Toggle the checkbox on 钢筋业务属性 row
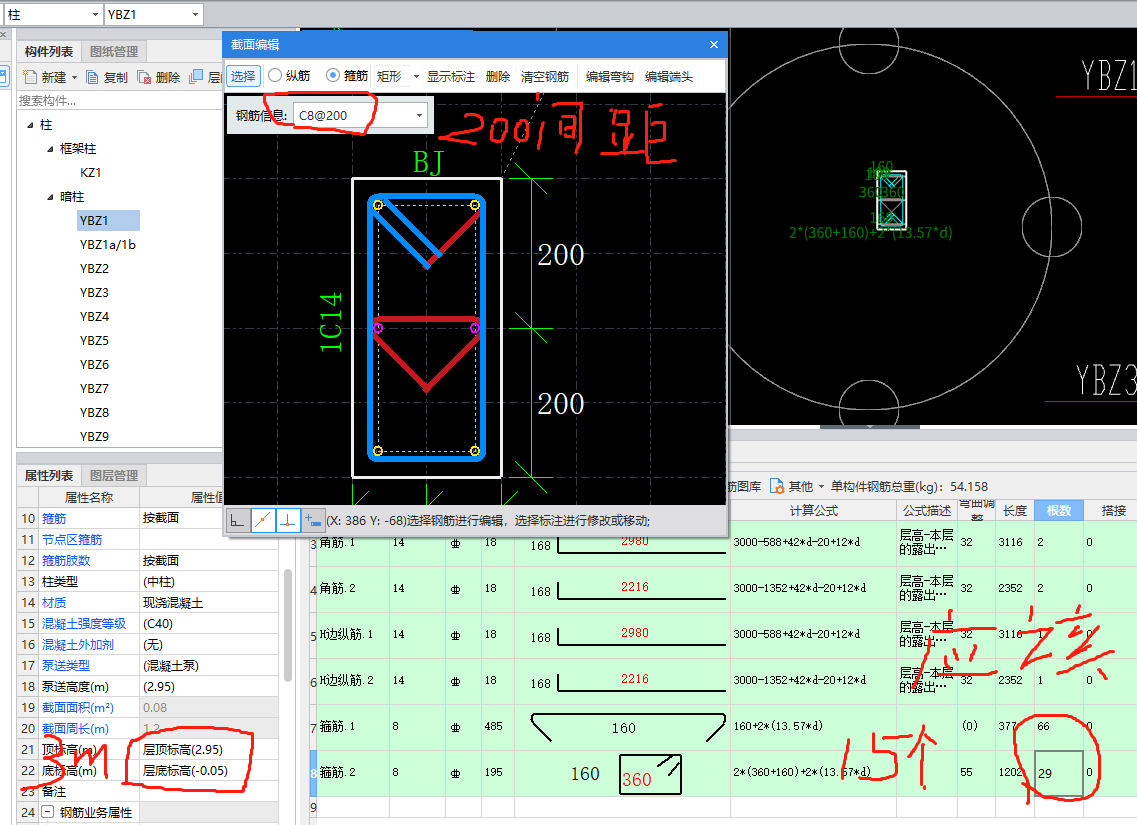This screenshot has width=1137, height=825. point(47,812)
